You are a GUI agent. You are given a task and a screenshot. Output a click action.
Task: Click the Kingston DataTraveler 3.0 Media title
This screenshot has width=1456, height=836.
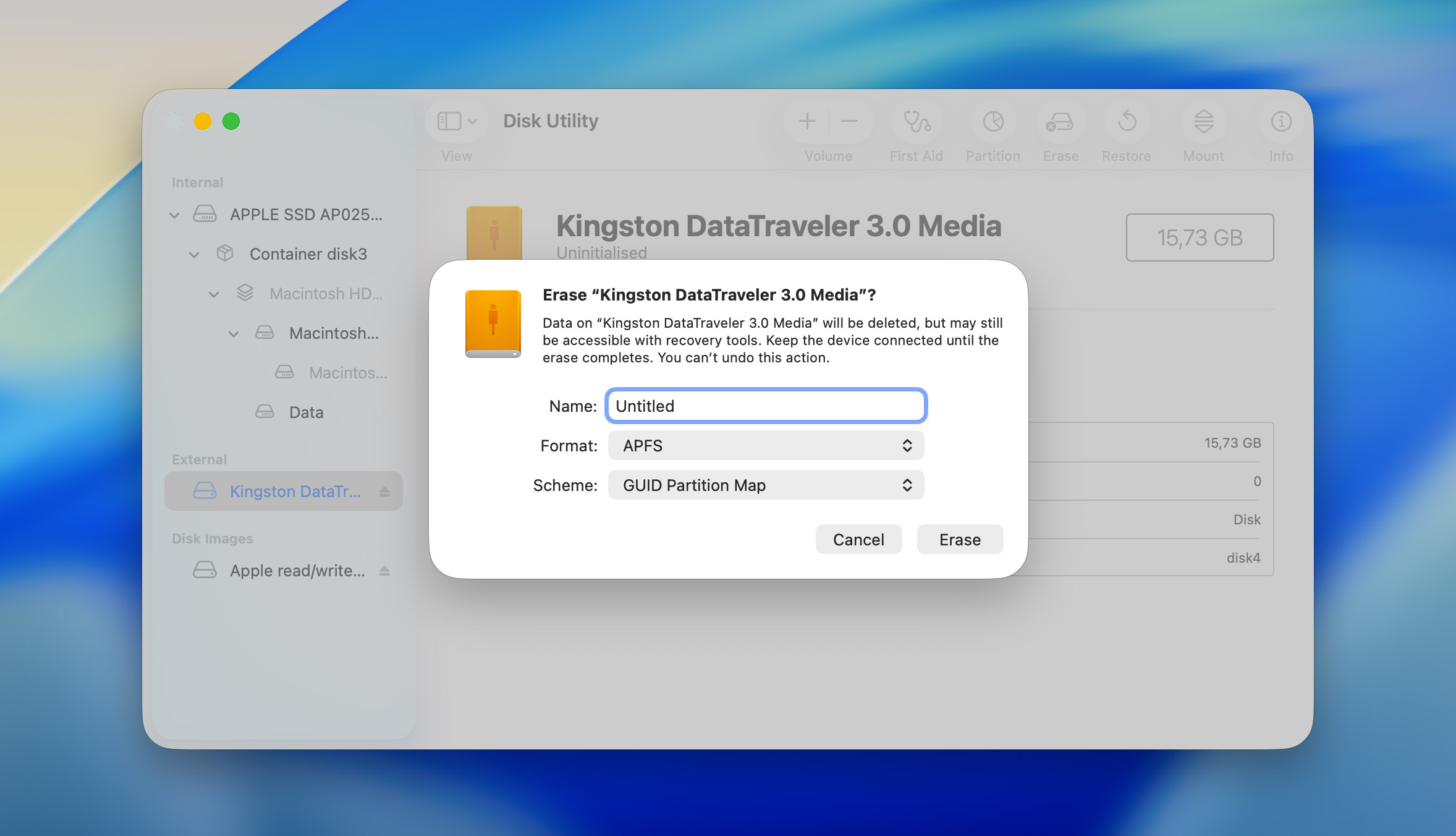click(779, 226)
